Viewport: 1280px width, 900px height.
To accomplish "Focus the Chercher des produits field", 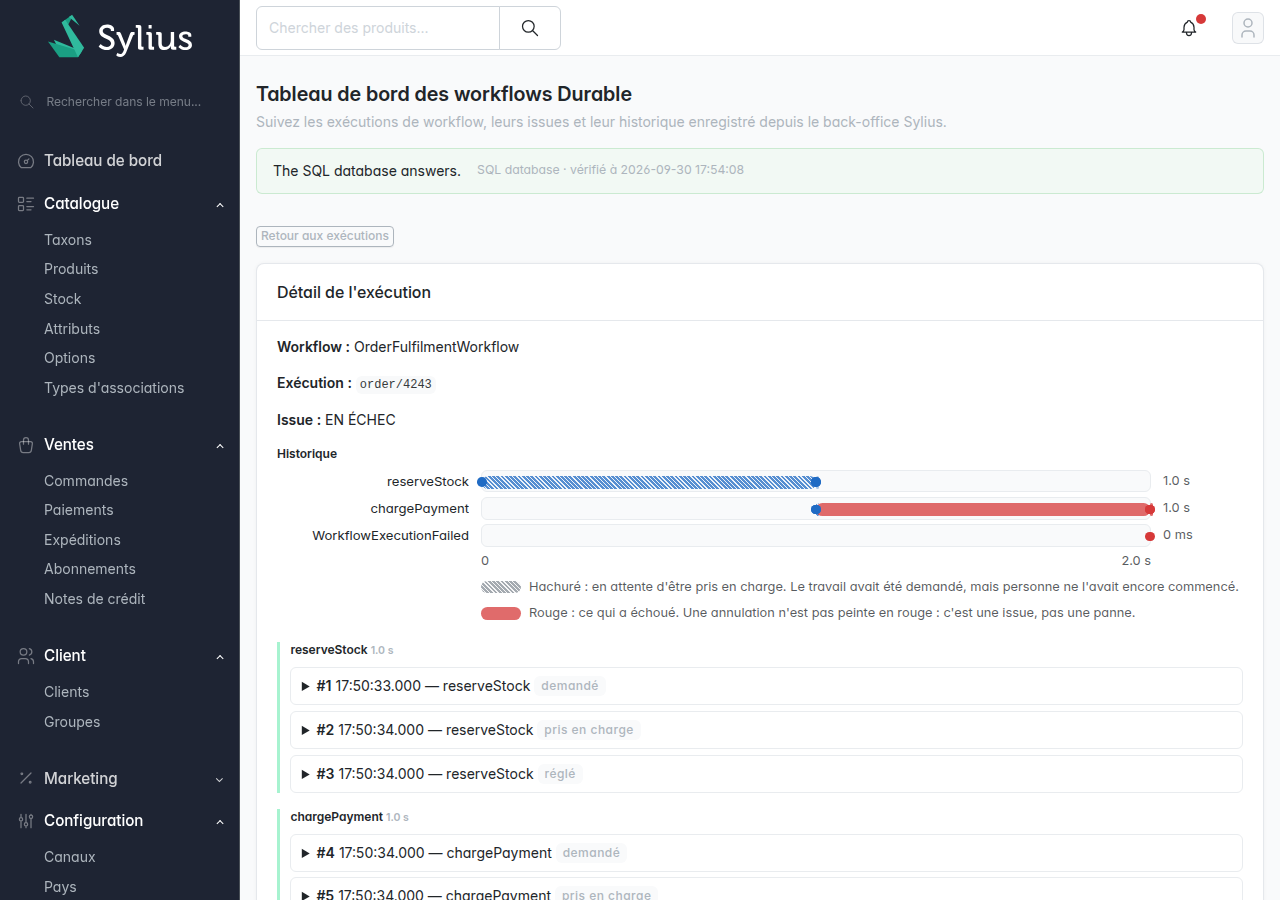I will (378, 28).
